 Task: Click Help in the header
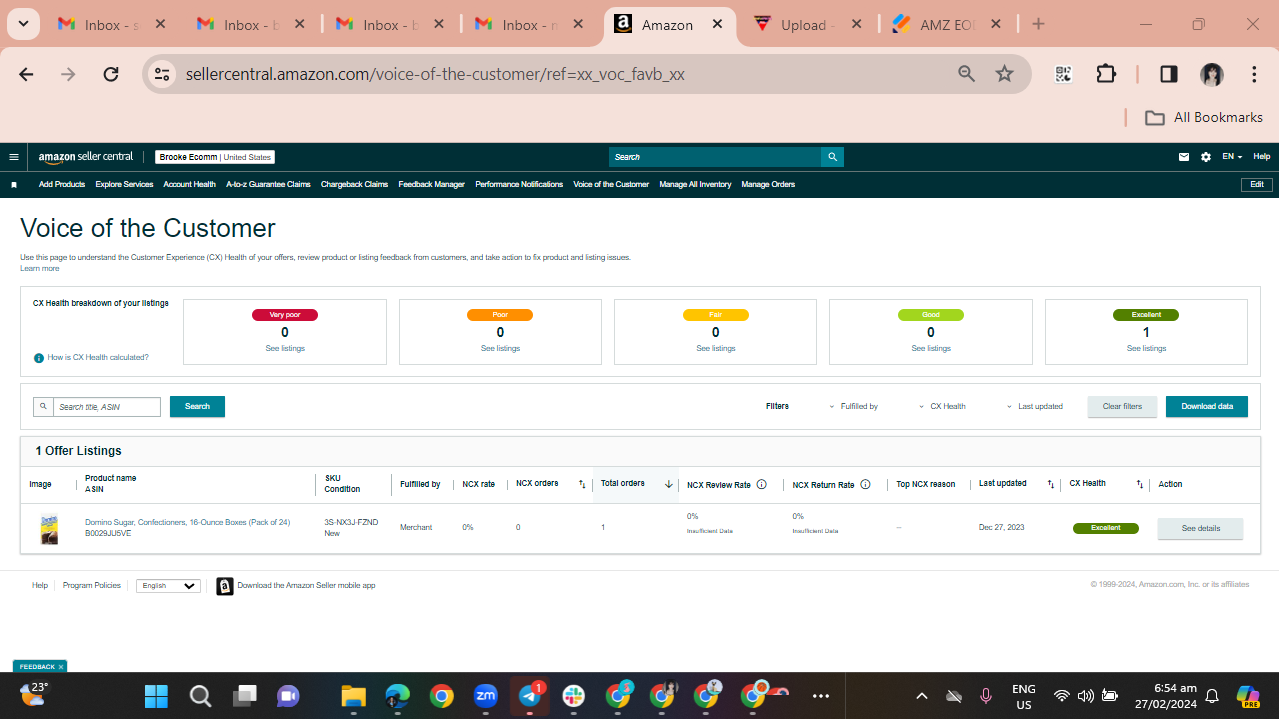1262,157
